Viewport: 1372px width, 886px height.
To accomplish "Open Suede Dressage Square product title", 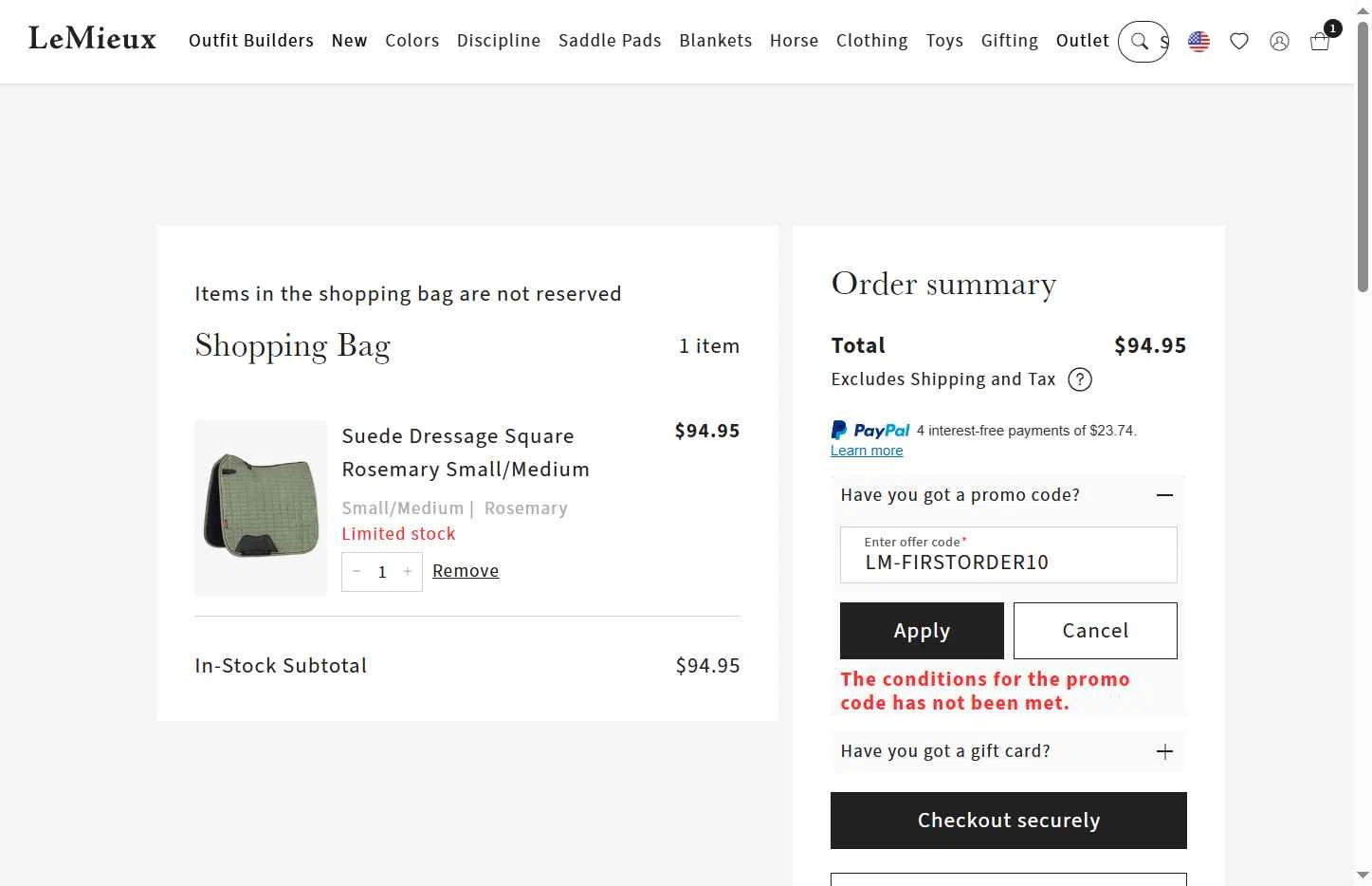I will pyautogui.click(x=466, y=452).
